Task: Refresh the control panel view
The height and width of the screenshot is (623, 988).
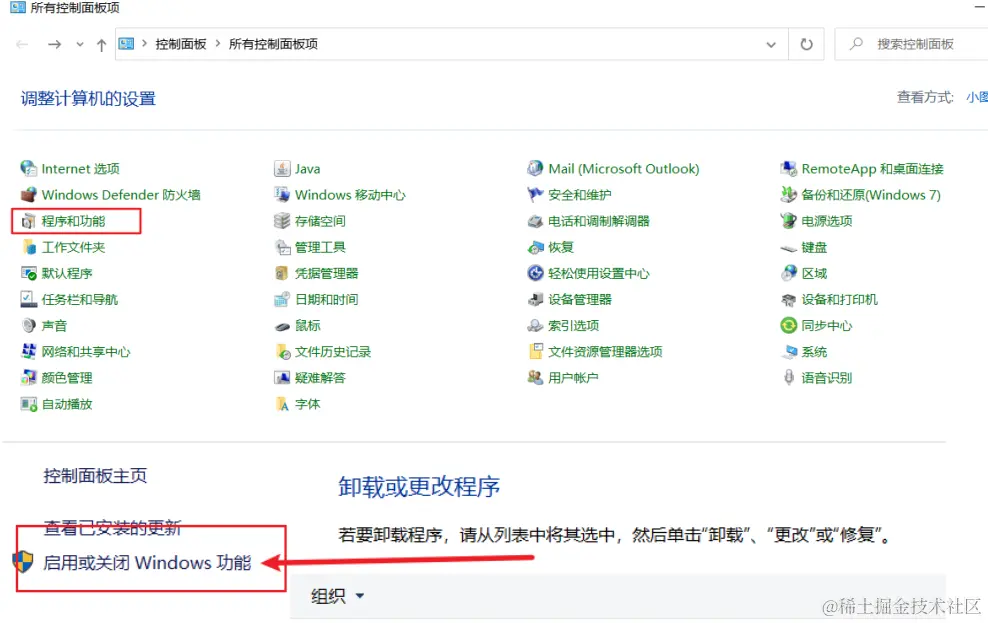Action: tap(806, 44)
